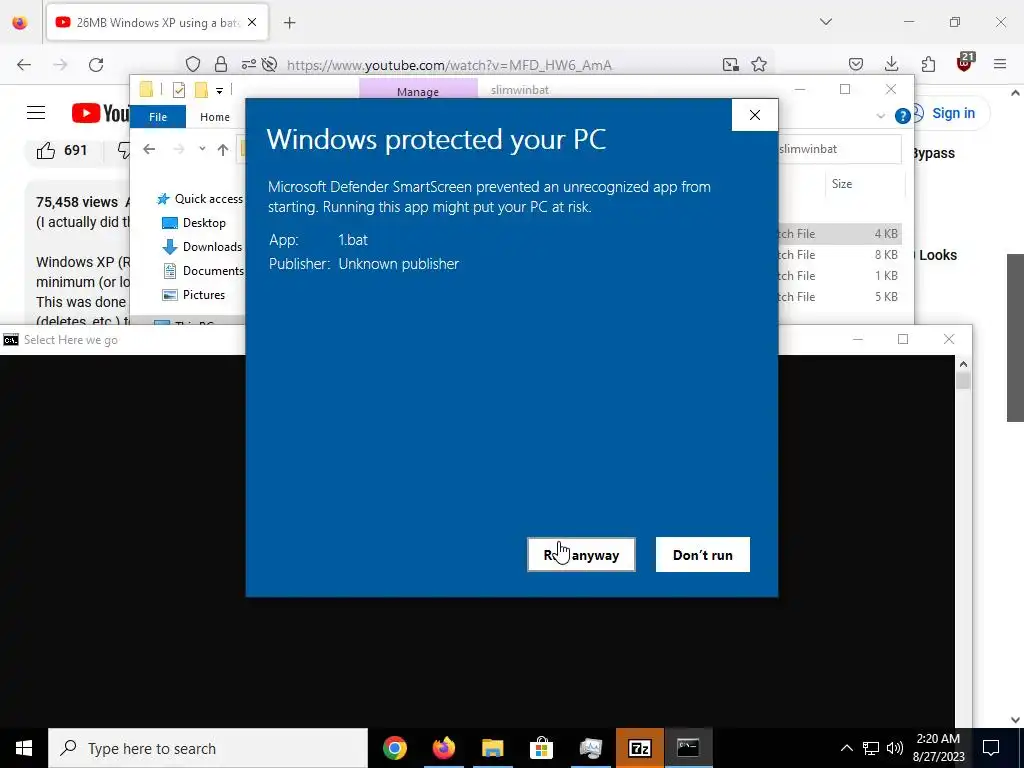Reload the Firefox page
The height and width of the screenshot is (768, 1024).
pyautogui.click(x=96, y=65)
